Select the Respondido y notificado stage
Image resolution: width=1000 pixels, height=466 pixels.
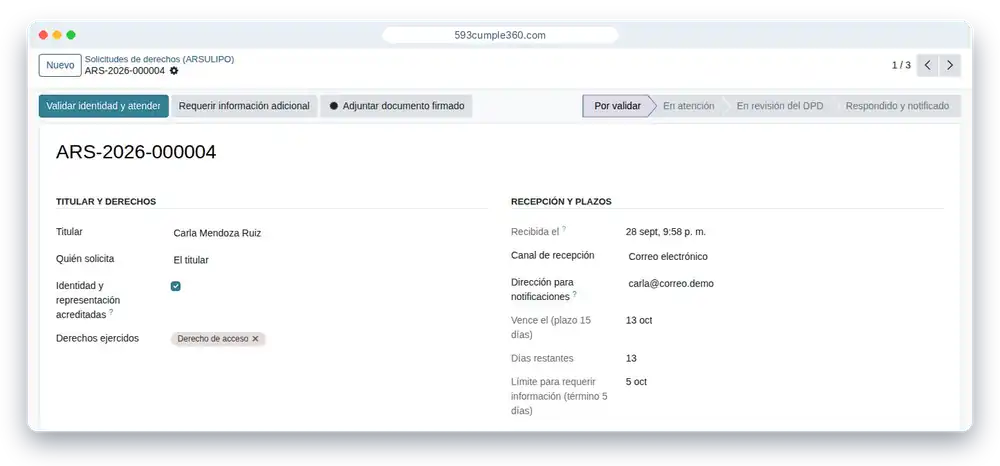coord(897,106)
